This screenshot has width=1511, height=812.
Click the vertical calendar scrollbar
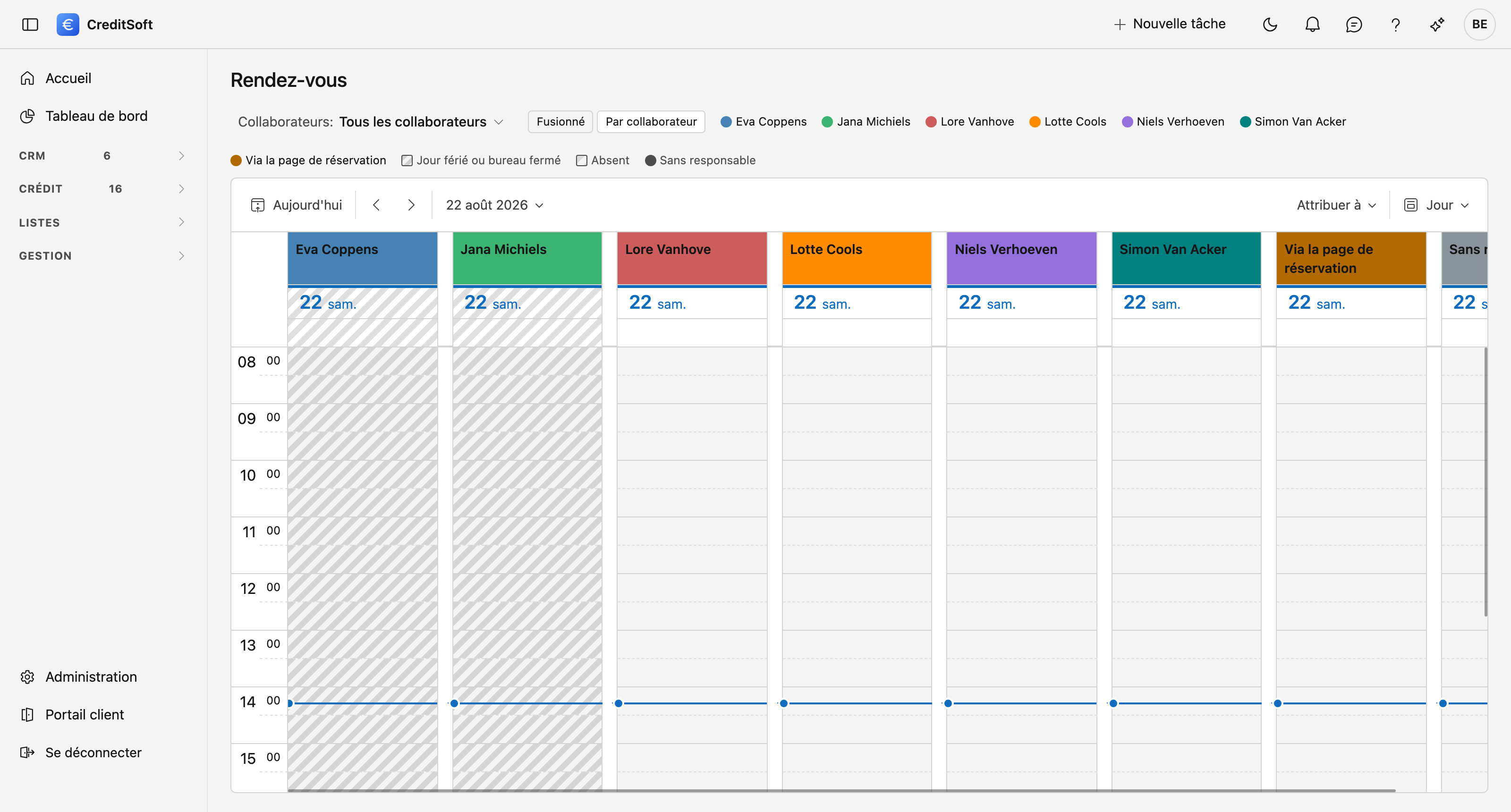1485,482
